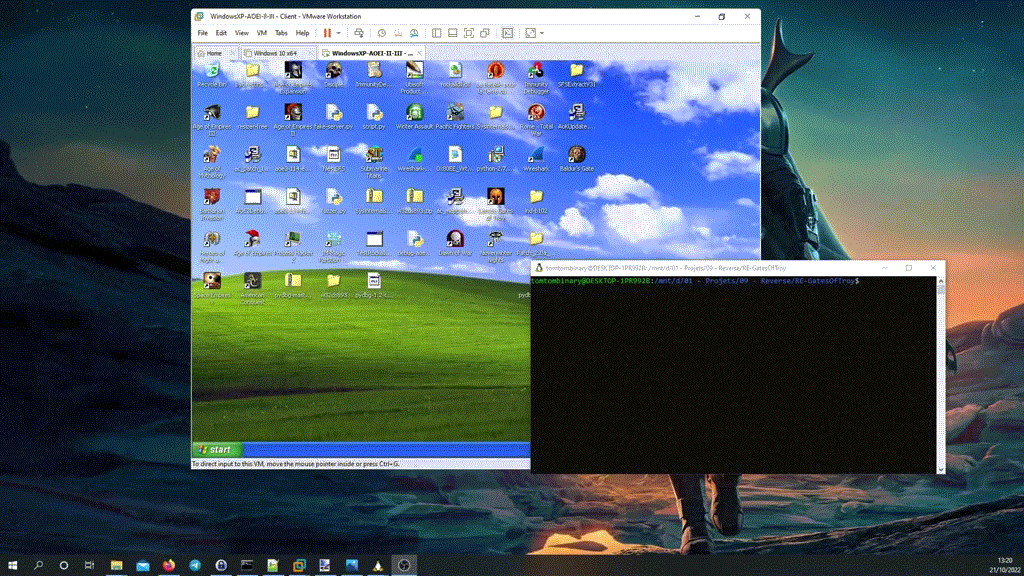Viewport: 1024px width, 576px height.
Task: Select the Baldur's Gate shortcut
Action: [x=577, y=159]
